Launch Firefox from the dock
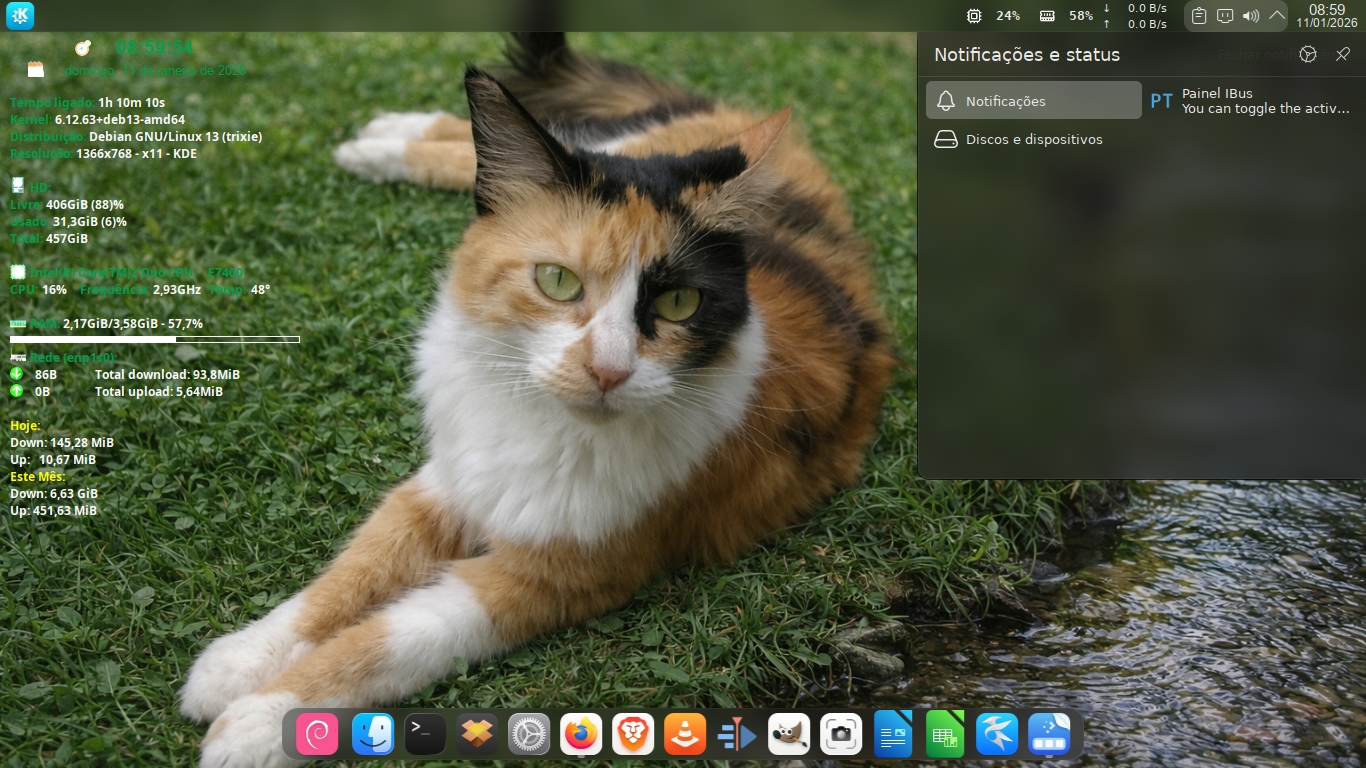This screenshot has height=768, width=1366. click(581, 735)
